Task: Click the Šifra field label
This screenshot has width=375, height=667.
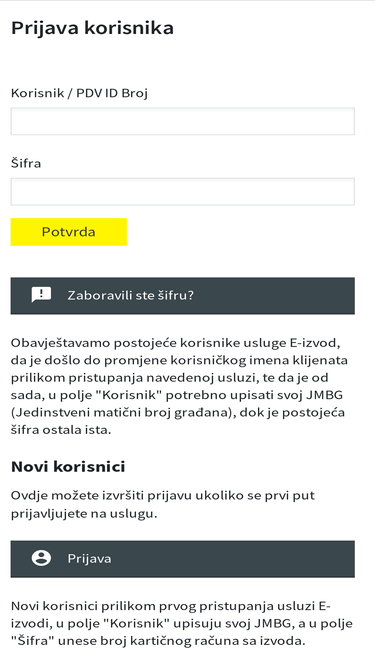Action: [26, 163]
